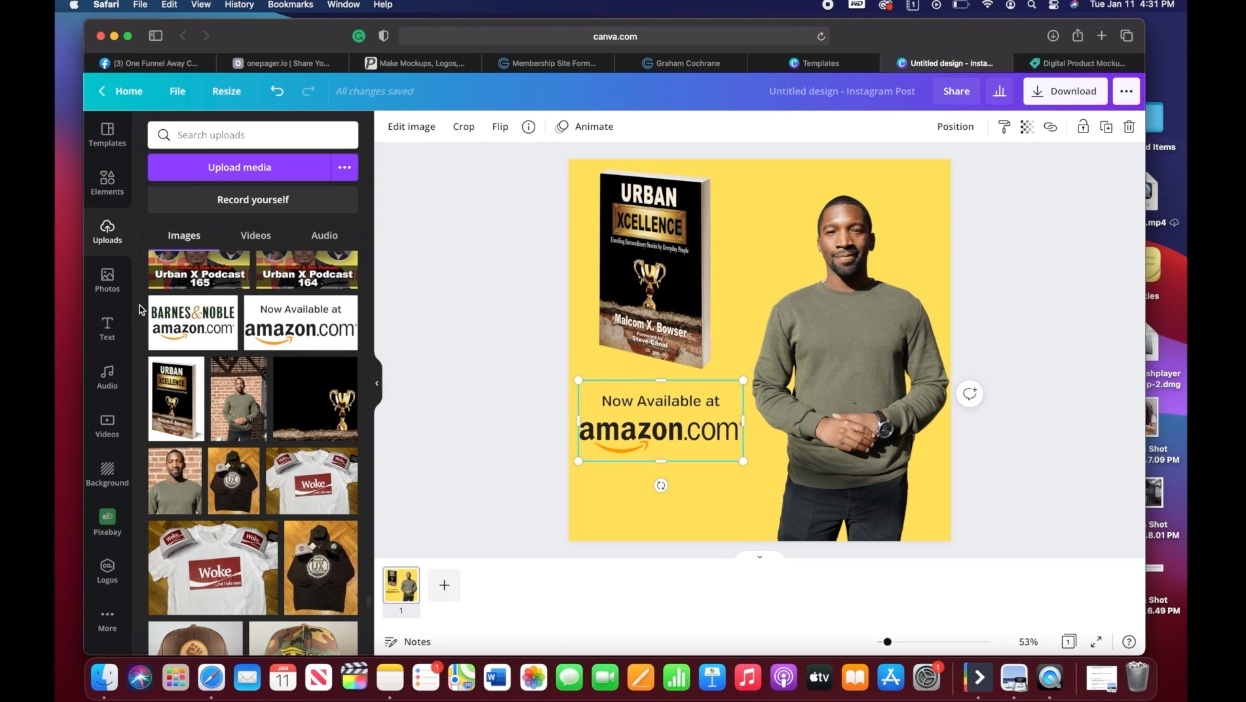Duplicate the selected element
The height and width of the screenshot is (702, 1246).
1106,127
